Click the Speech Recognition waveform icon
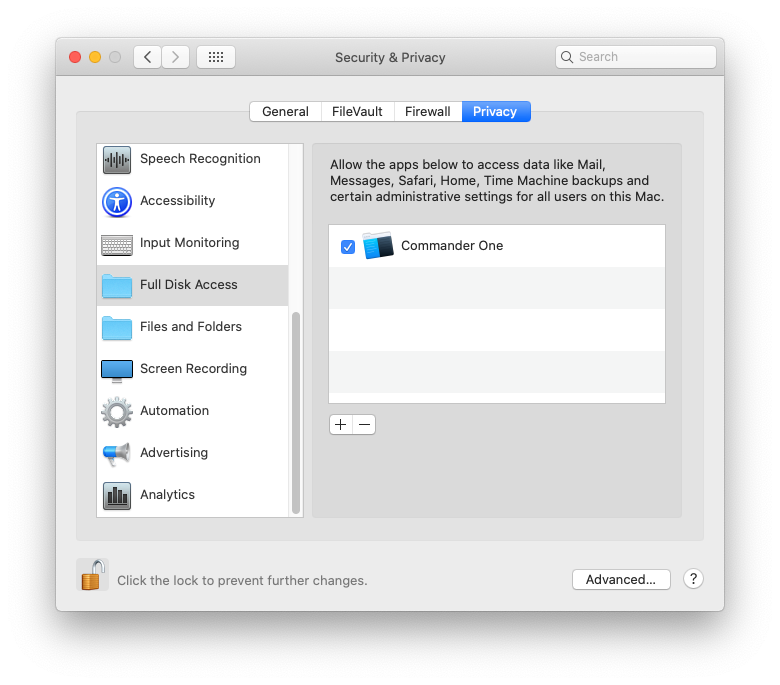This screenshot has width=780, height=685. (117, 160)
